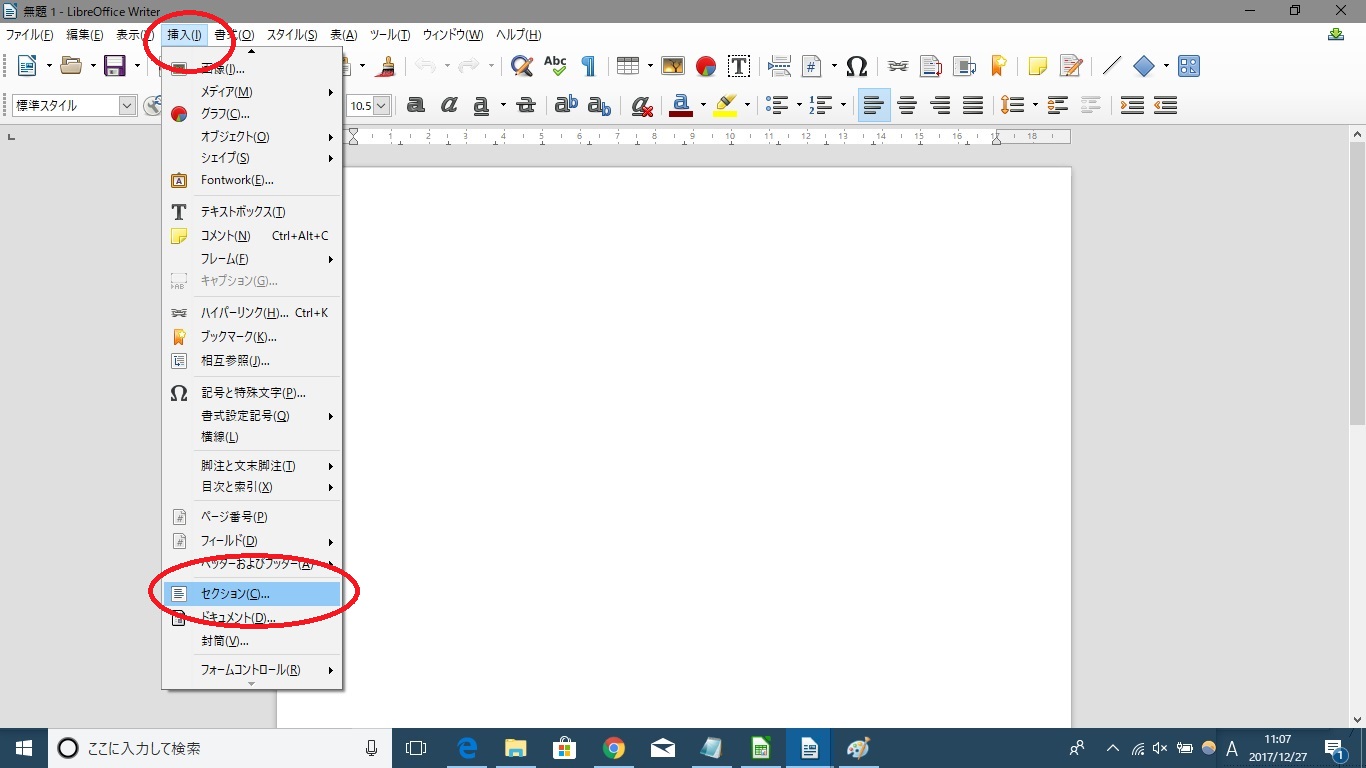The width and height of the screenshot is (1366, 768).
Task: Select the Insert line tool
Action: click(1112, 66)
